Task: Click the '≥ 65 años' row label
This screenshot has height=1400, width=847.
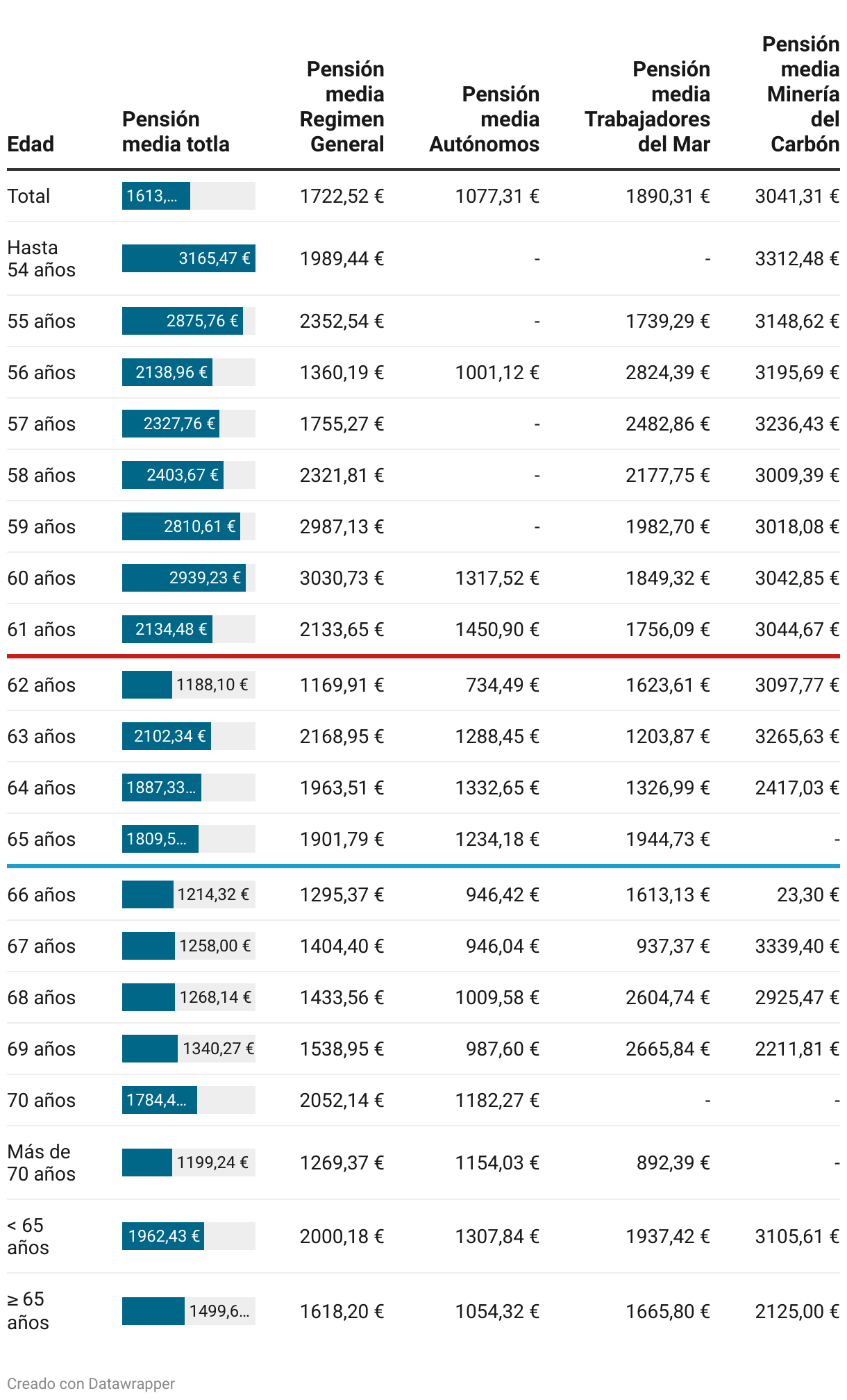Action: pyautogui.click(x=28, y=1310)
